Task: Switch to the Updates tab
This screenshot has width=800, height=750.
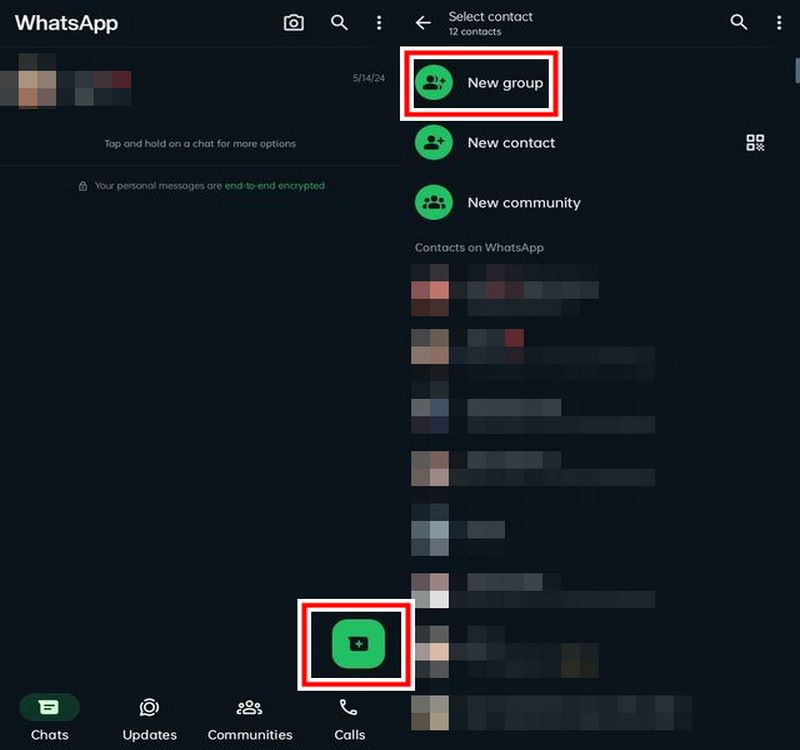Action: click(x=149, y=719)
